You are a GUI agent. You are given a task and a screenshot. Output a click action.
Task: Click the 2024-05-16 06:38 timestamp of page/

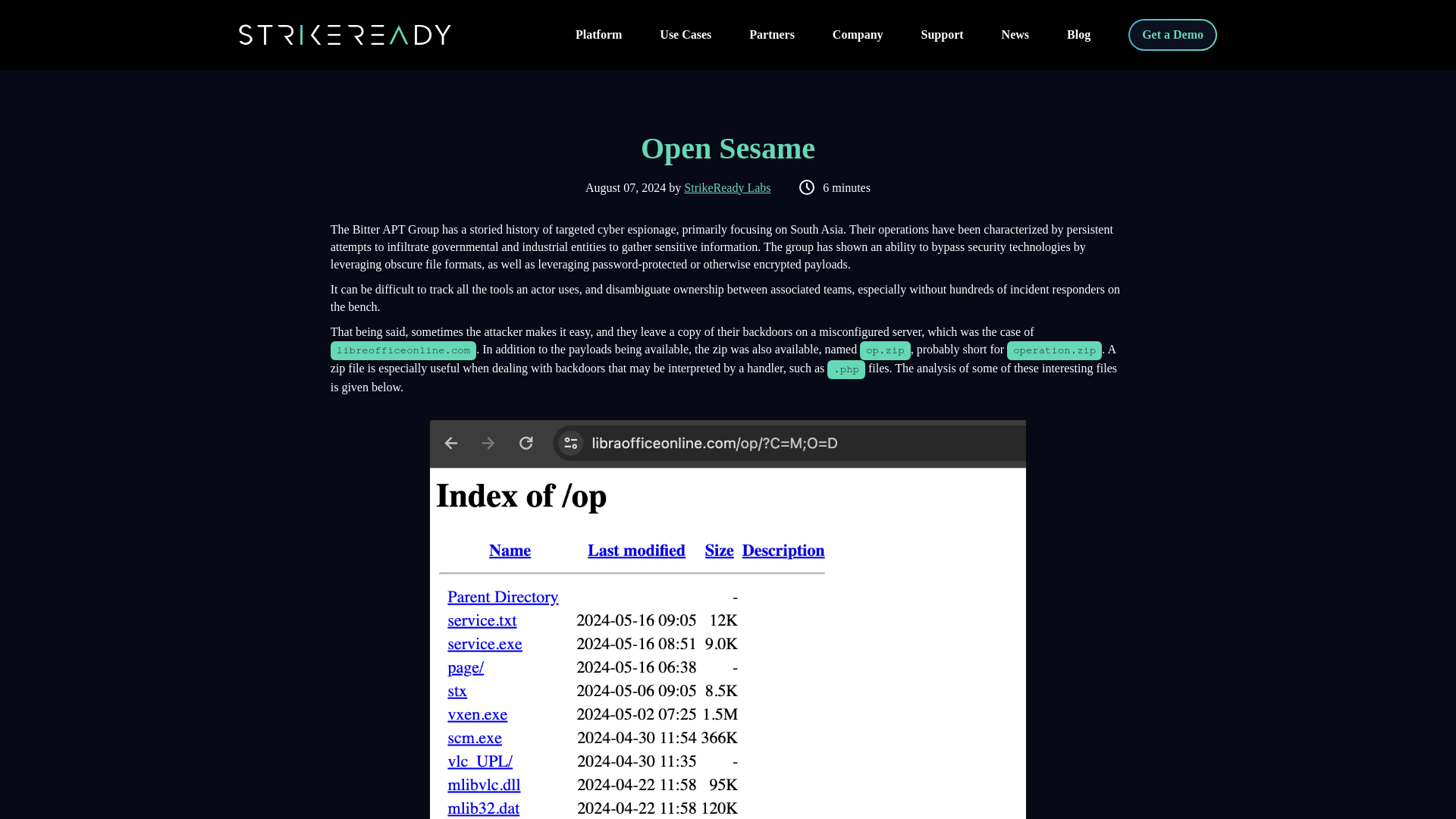636,668
